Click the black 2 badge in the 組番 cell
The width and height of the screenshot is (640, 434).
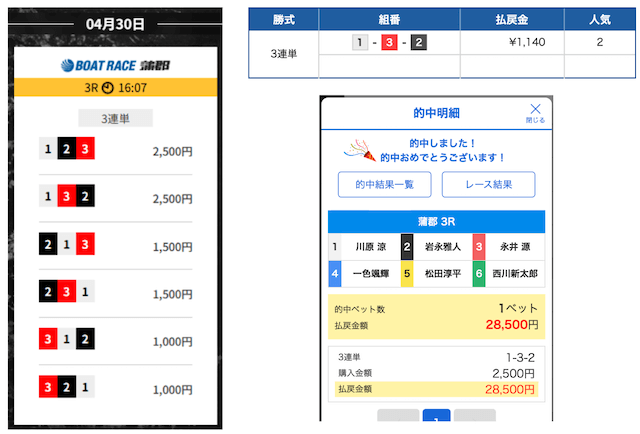pos(419,42)
